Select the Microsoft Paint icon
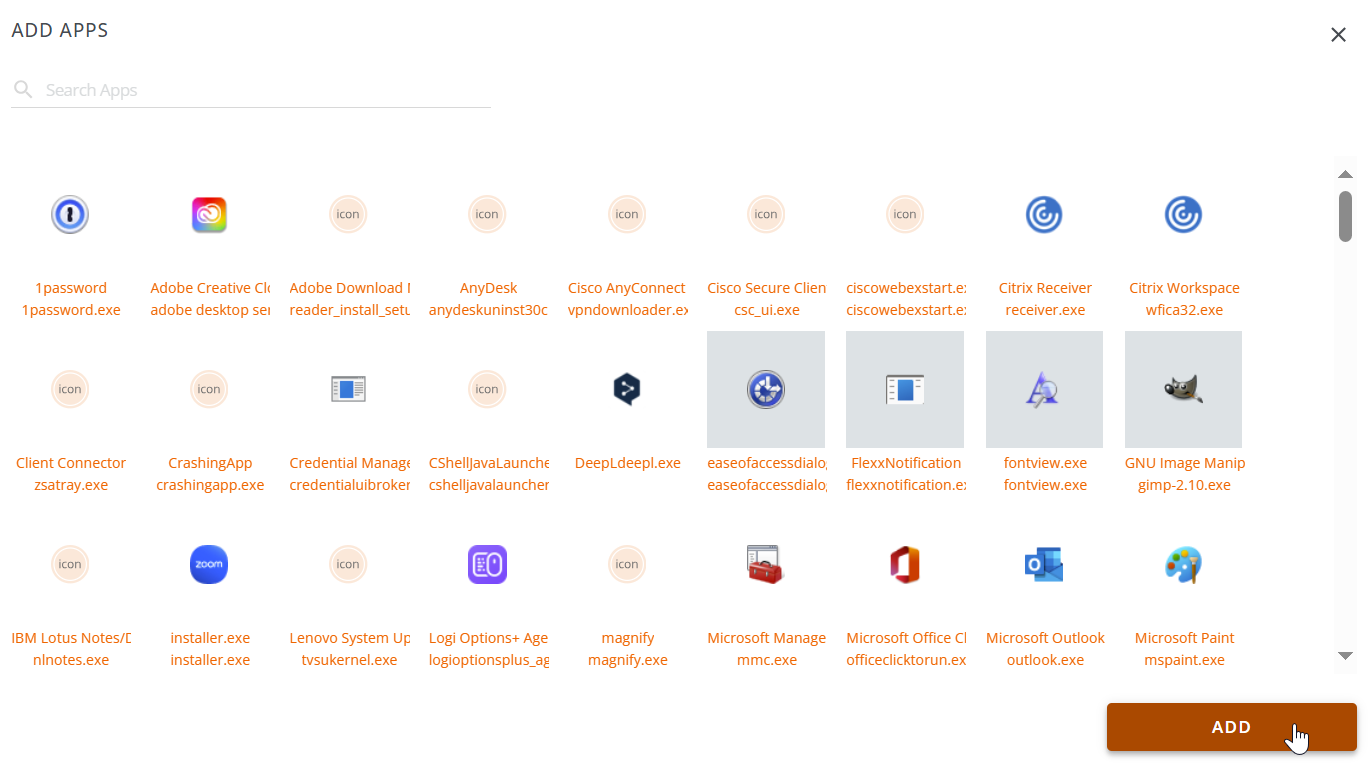The width and height of the screenshot is (1371, 768). pyautogui.click(x=1183, y=564)
